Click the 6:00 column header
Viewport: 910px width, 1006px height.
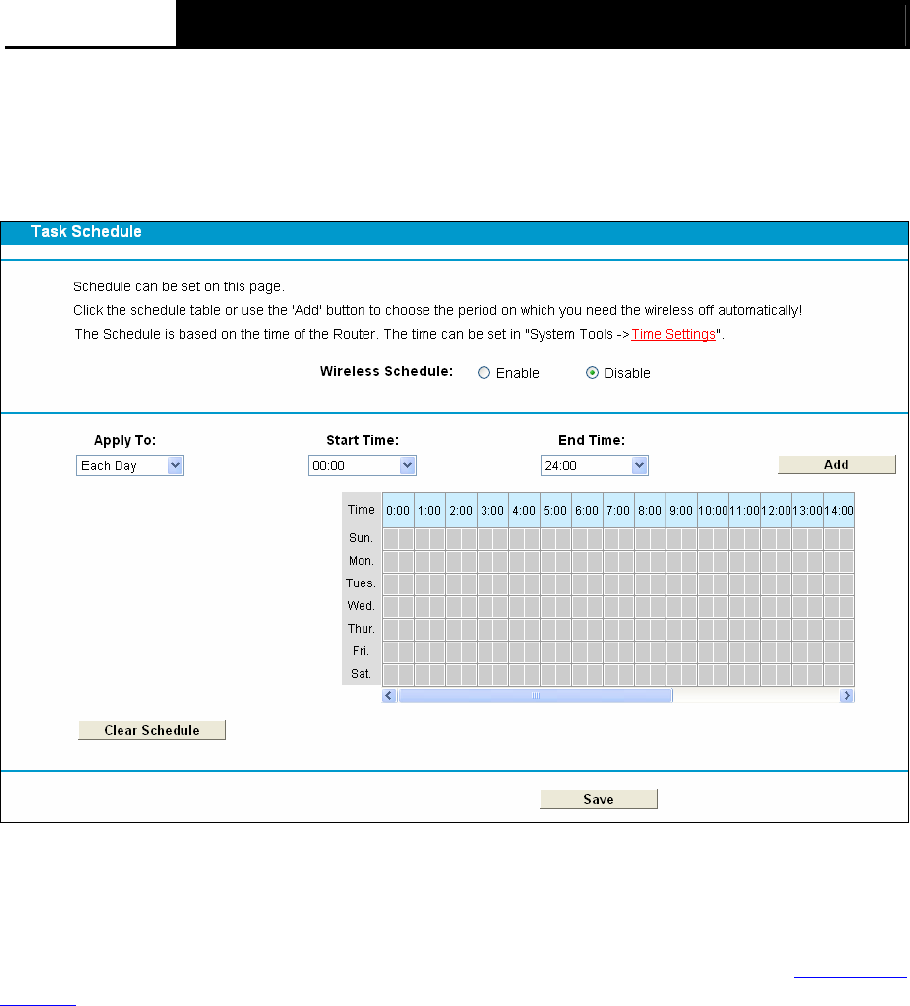click(587, 511)
